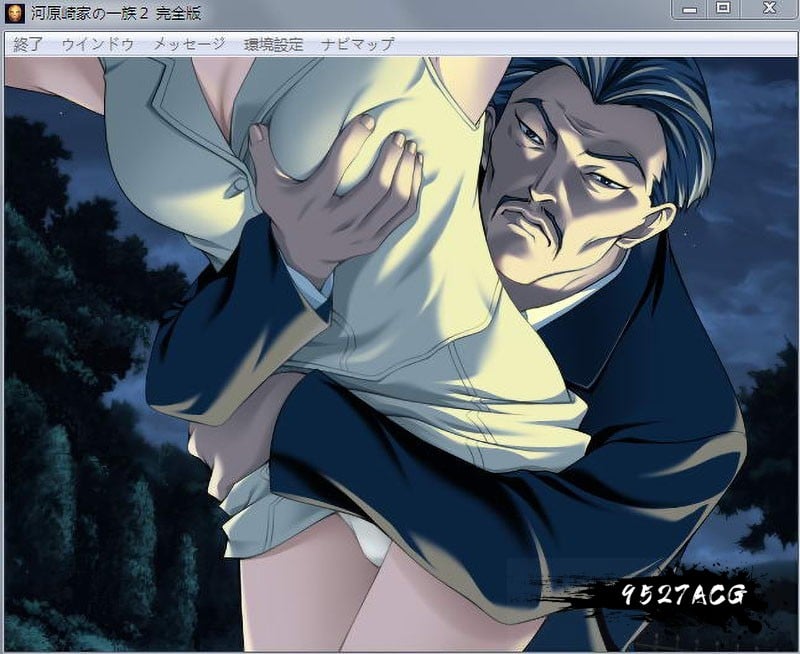This screenshot has width=800, height=654.
Task: Click the 9527ACG watermark
Action: [x=668, y=596]
